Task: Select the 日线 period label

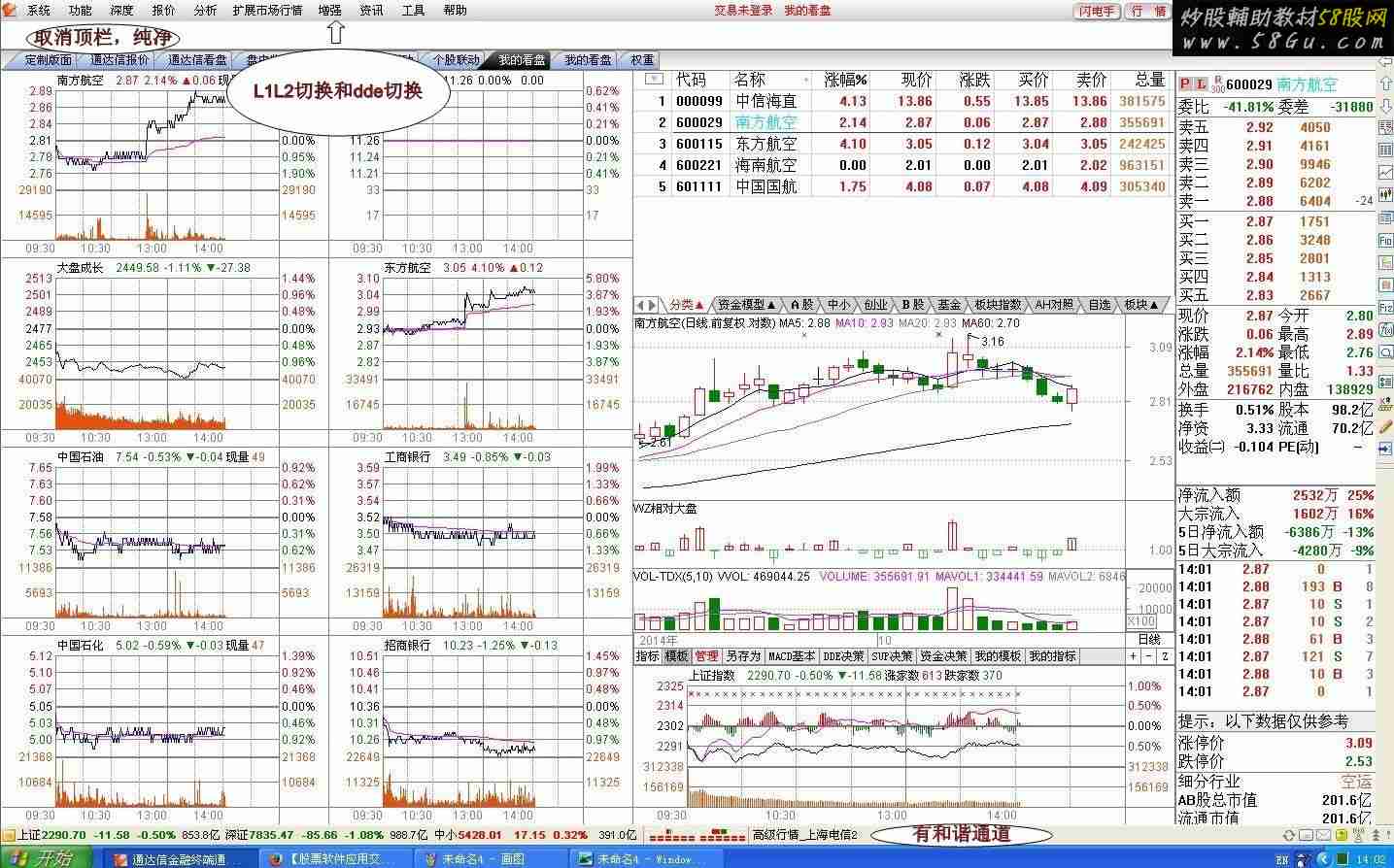Action: point(1148,640)
